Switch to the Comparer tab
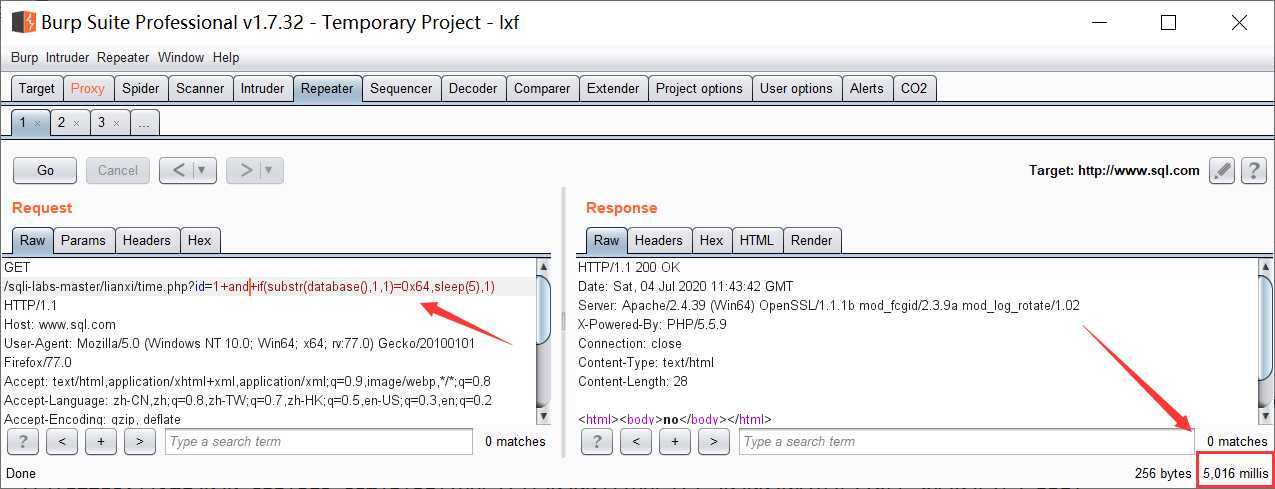Screen dimensions: 1275x489 tap(542, 88)
